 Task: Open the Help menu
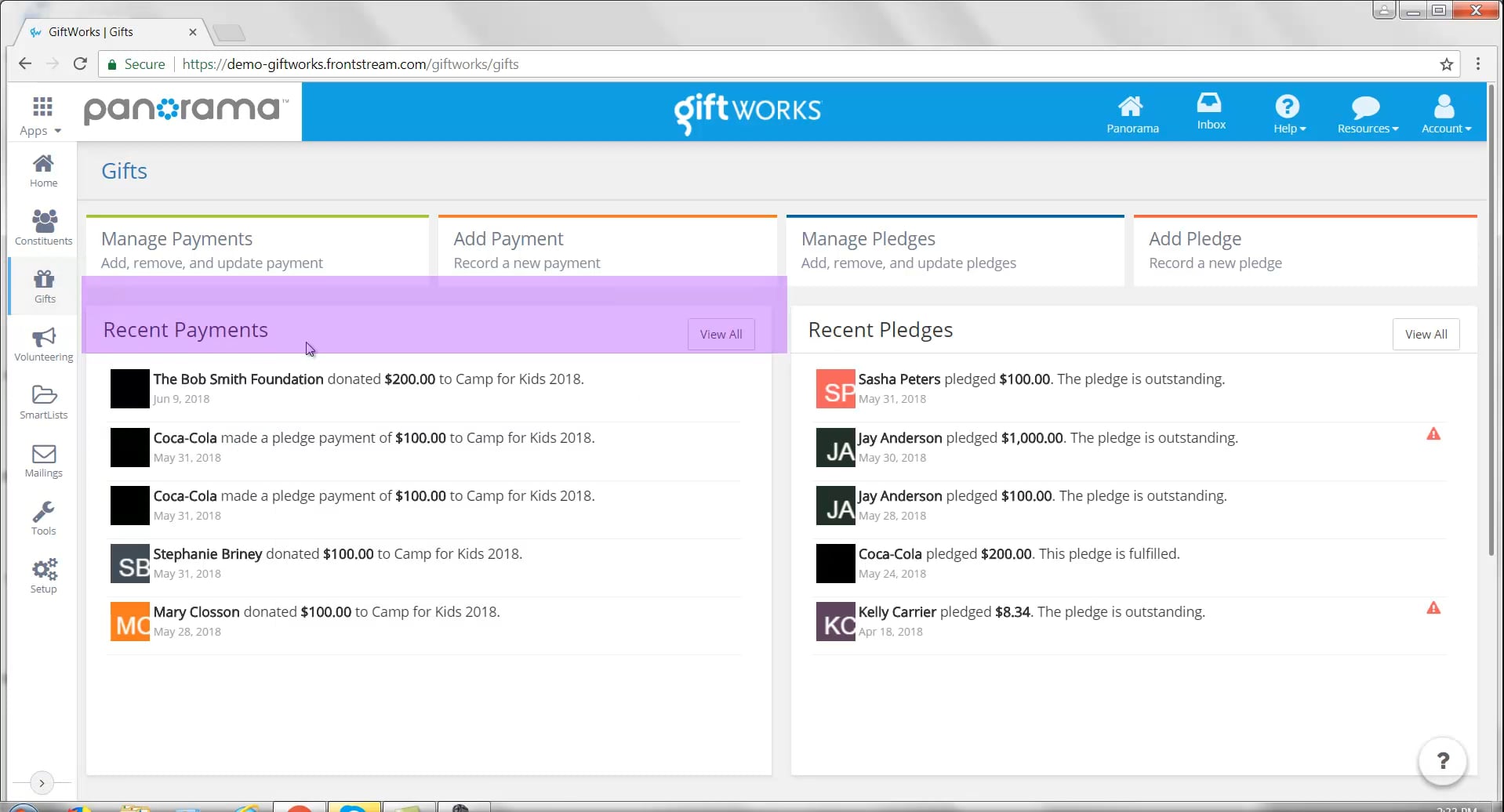click(x=1288, y=111)
